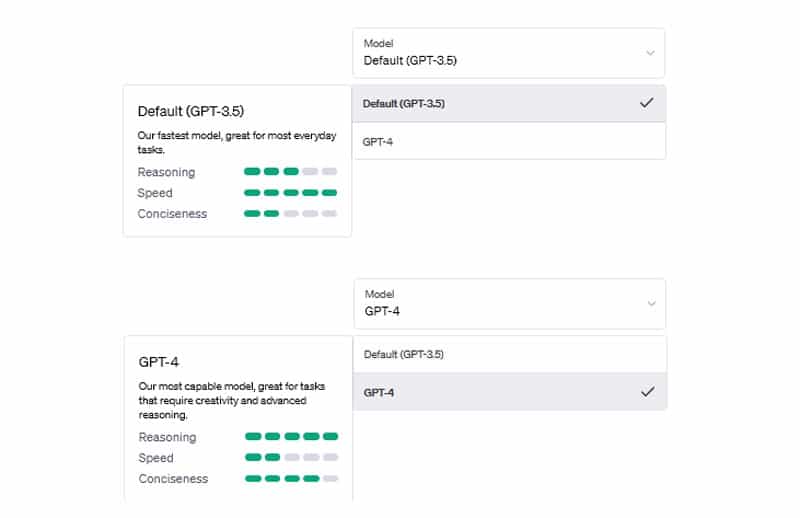Click the Speed rating bar in GPT-4 card
This screenshot has height=518, width=800.
[291, 457]
